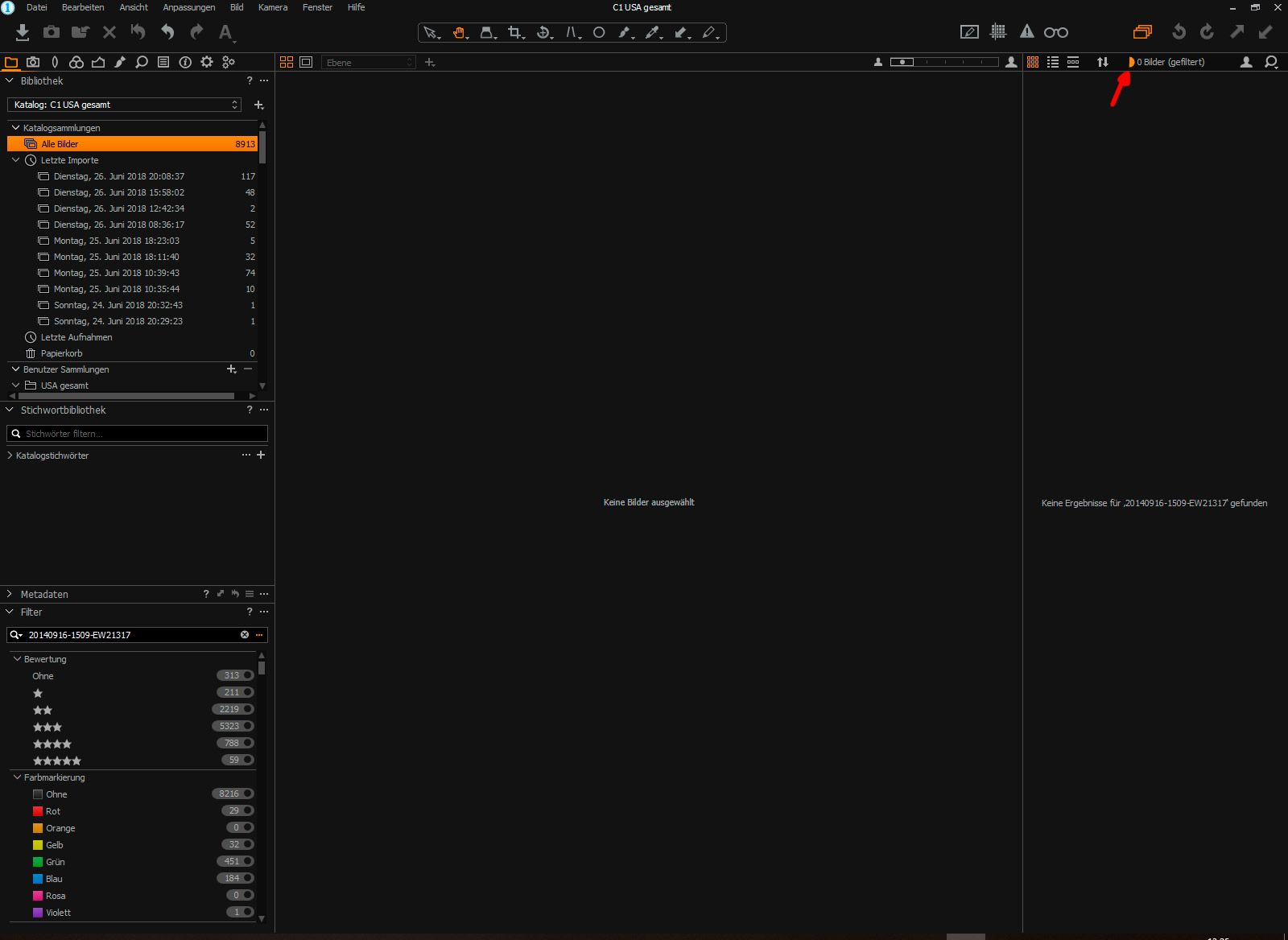Click the Stichwörter filtern input field
Image resolution: width=1288 pixels, height=940 pixels.
[137, 434]
